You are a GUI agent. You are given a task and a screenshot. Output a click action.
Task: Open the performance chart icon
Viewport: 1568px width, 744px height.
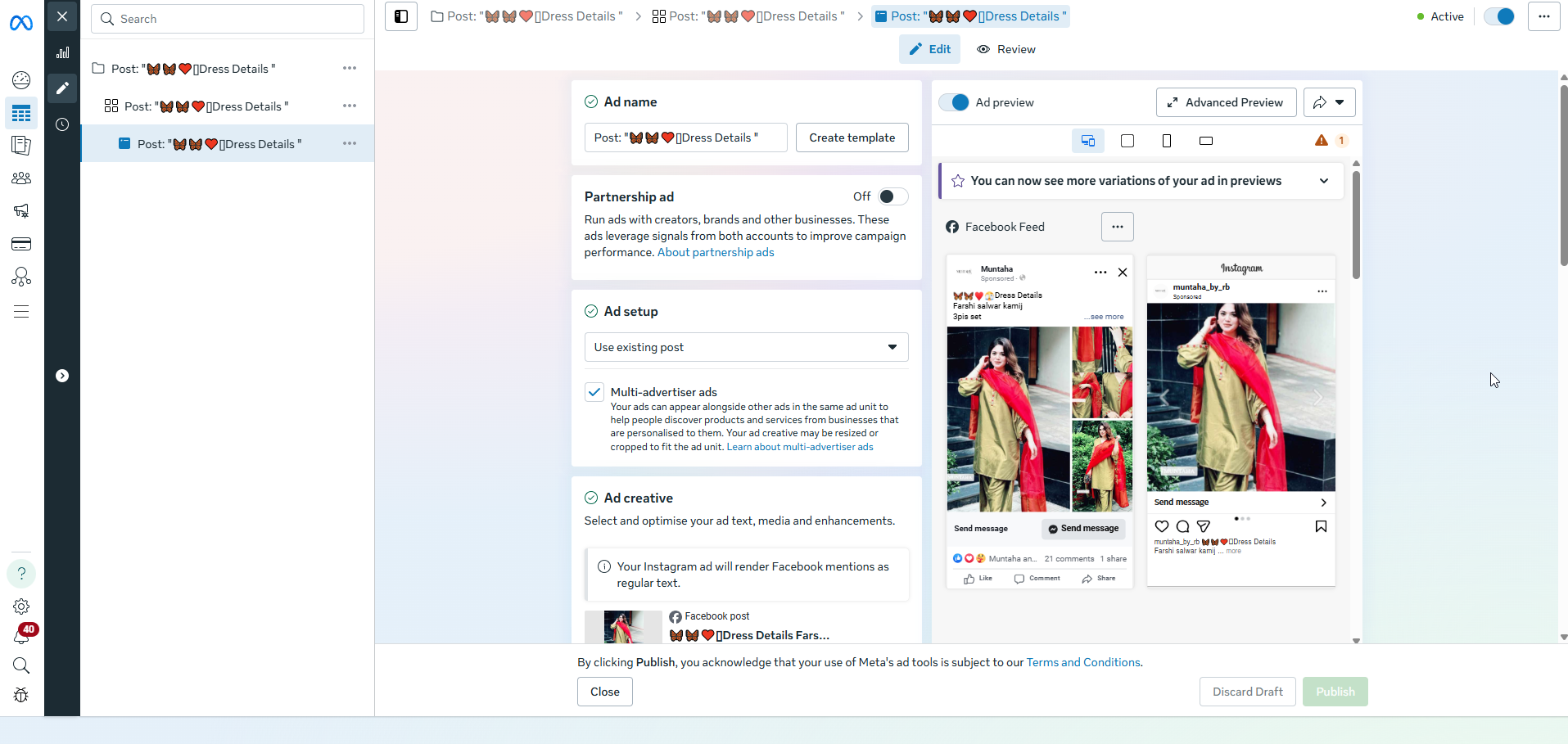click(x=62, y=52)
